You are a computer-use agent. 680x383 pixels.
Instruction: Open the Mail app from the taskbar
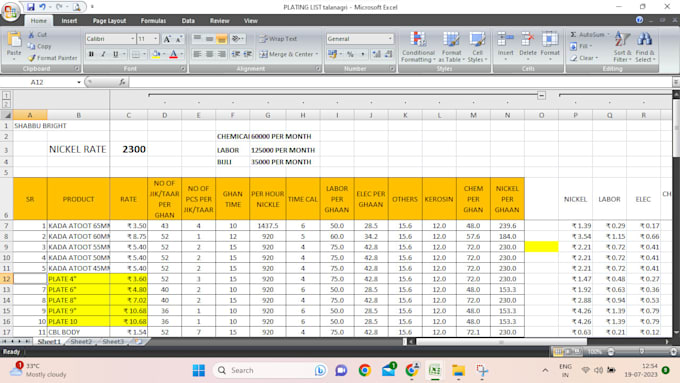coord(389,370)
